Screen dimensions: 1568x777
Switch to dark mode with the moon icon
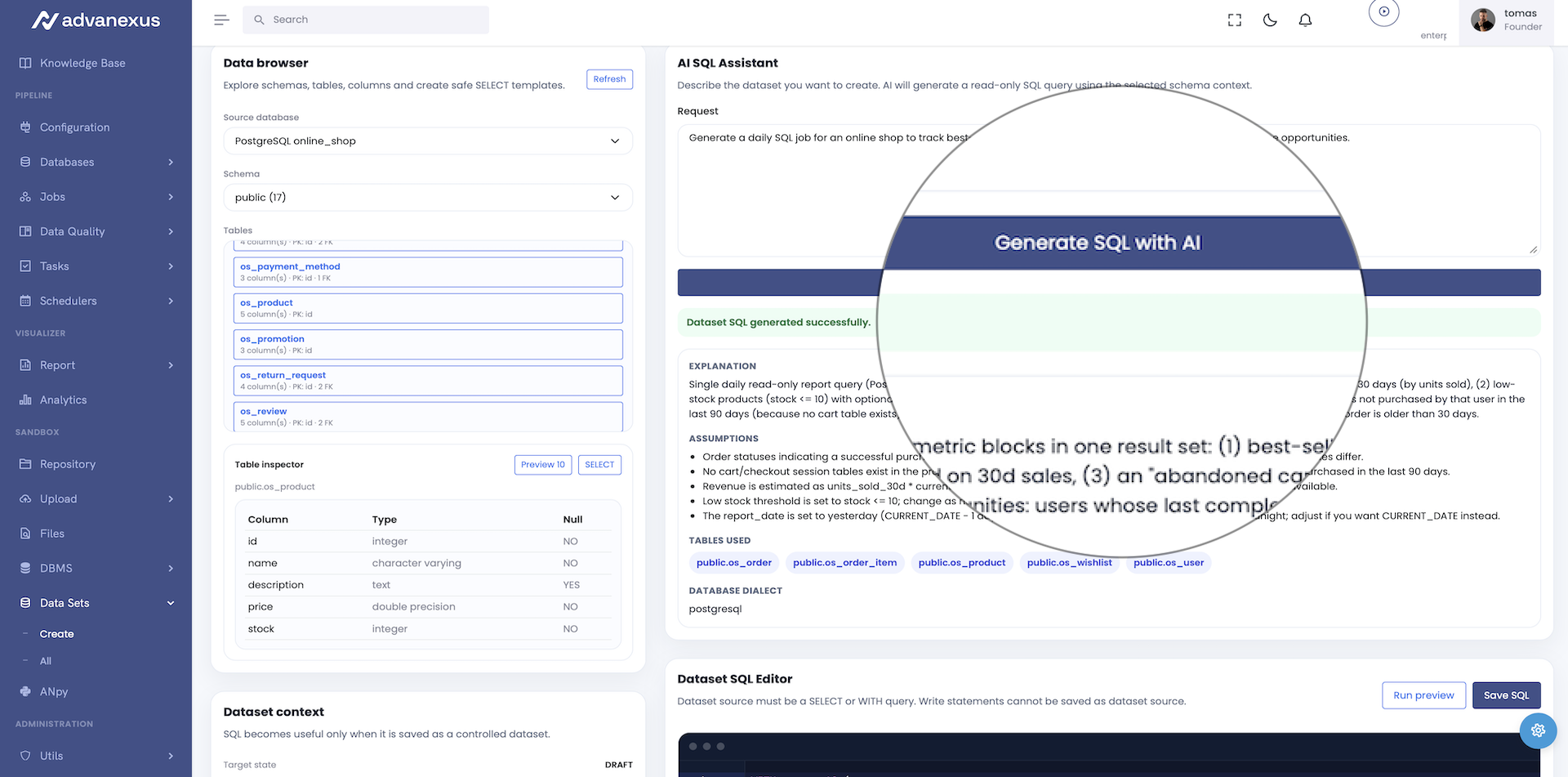[1270, 20]
